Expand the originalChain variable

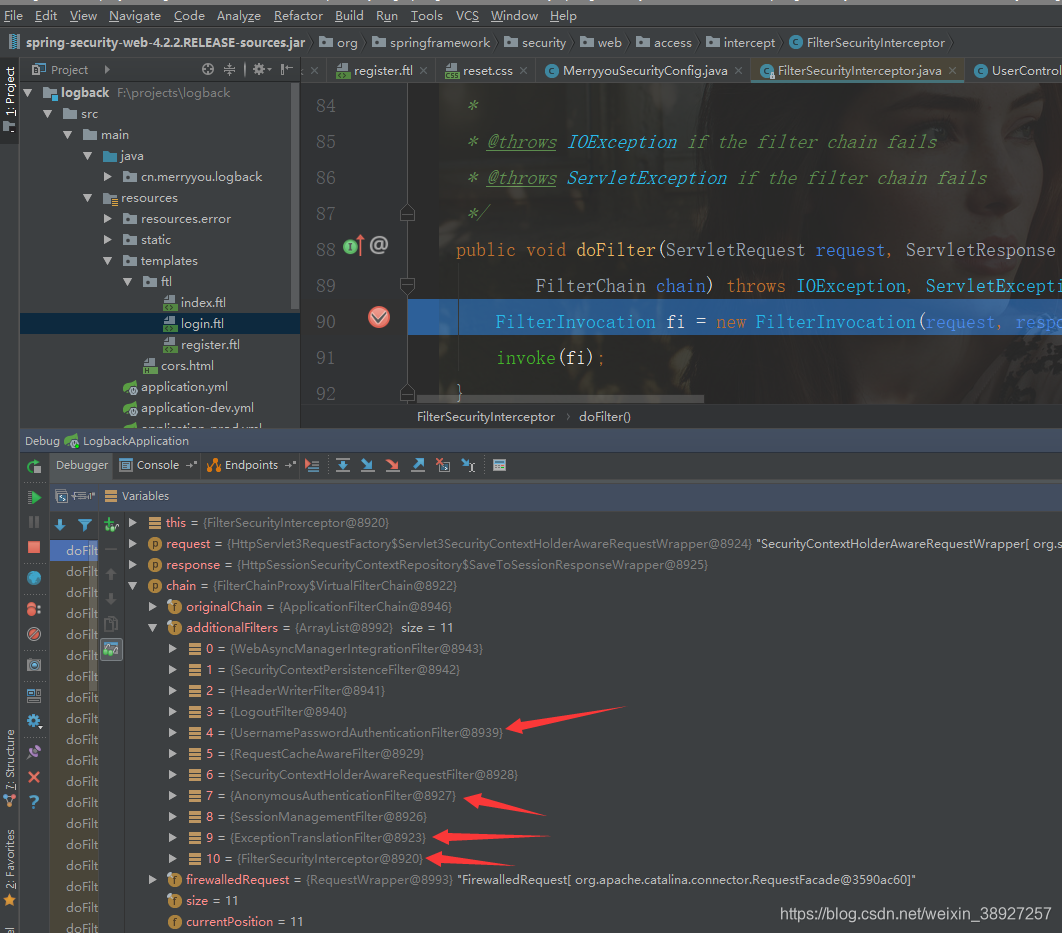[x=153, y=607]
